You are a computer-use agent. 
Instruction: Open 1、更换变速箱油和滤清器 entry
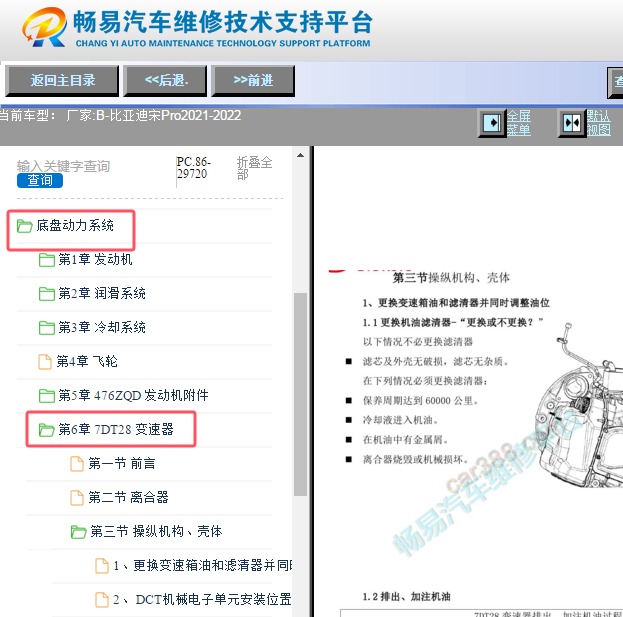(x=202, y=565)
